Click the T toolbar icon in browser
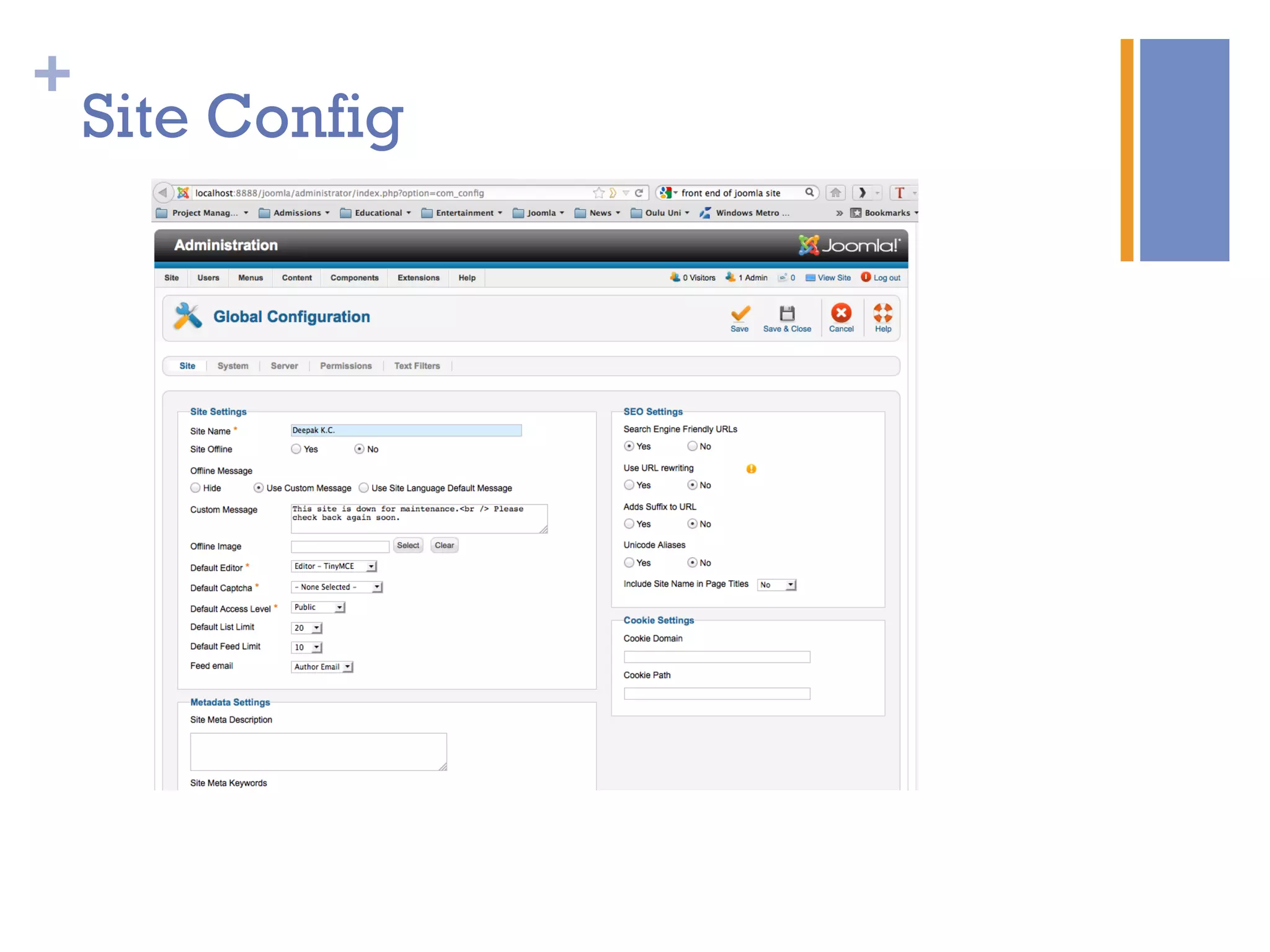Viewport: 1270px width, 952px height. tap(899, 193)
